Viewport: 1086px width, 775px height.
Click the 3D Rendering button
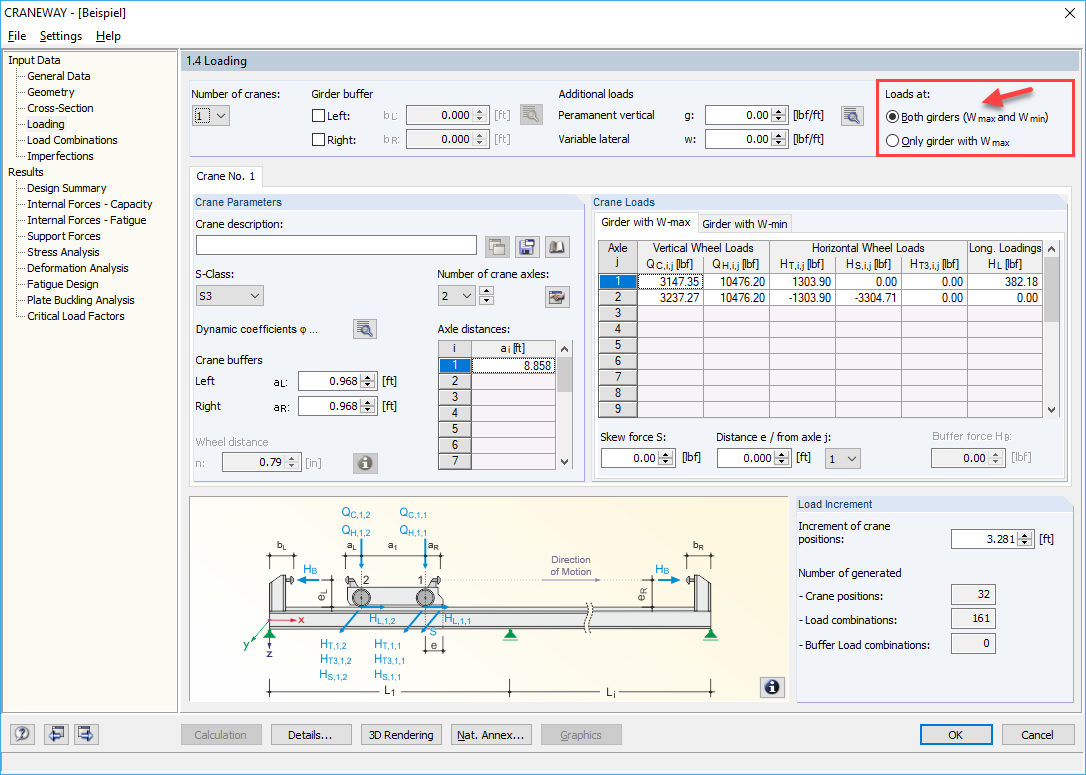(401, 734)
